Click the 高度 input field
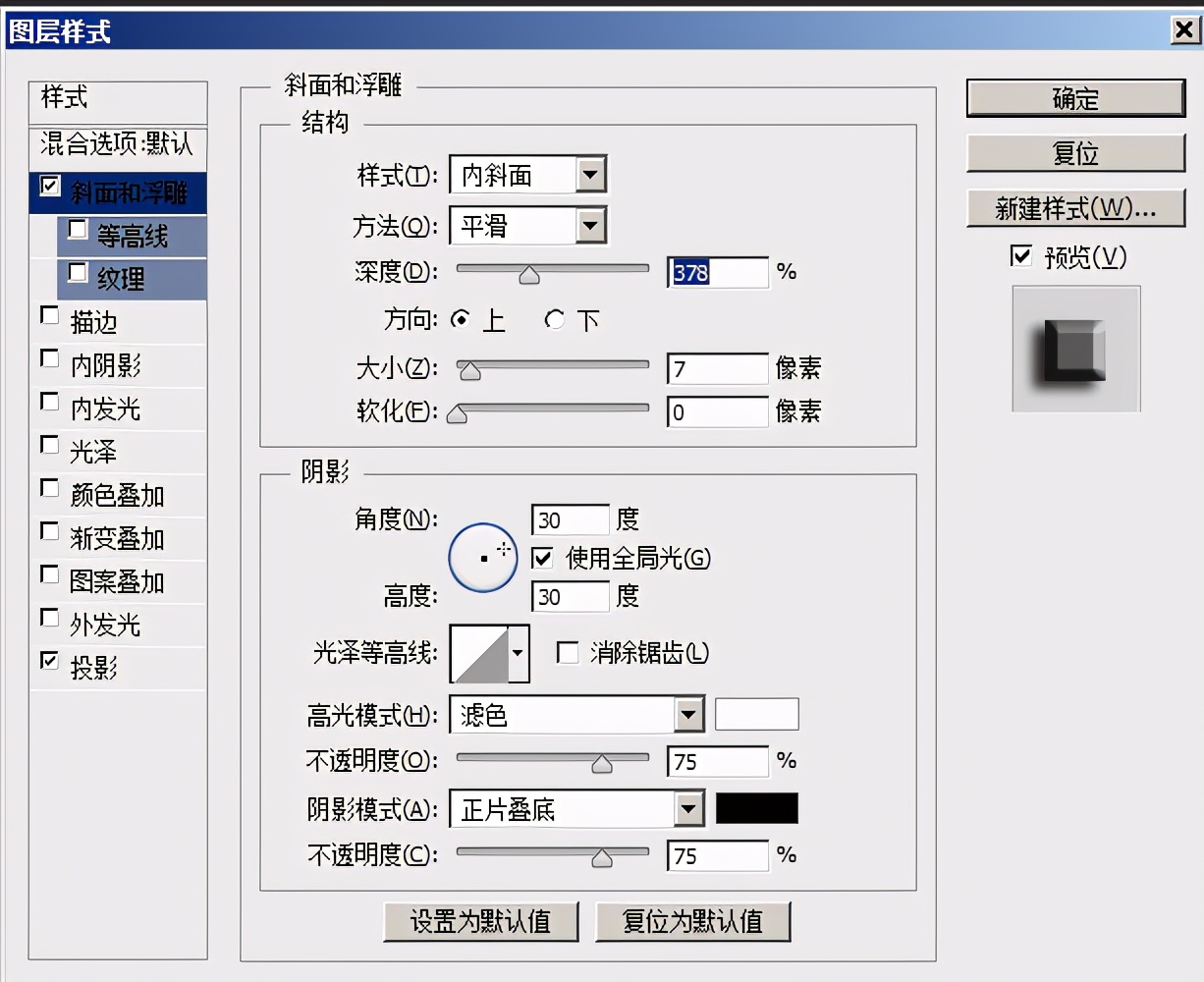This screenshot has width=1204, height=982. [571, 596]
